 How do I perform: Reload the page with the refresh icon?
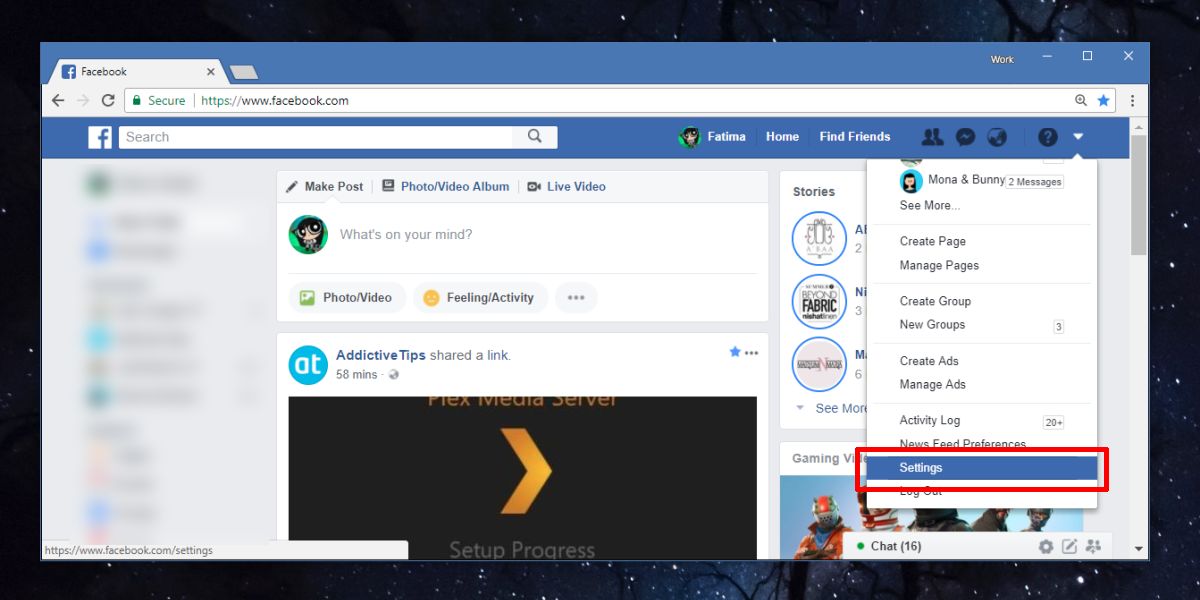pos(108,100)
